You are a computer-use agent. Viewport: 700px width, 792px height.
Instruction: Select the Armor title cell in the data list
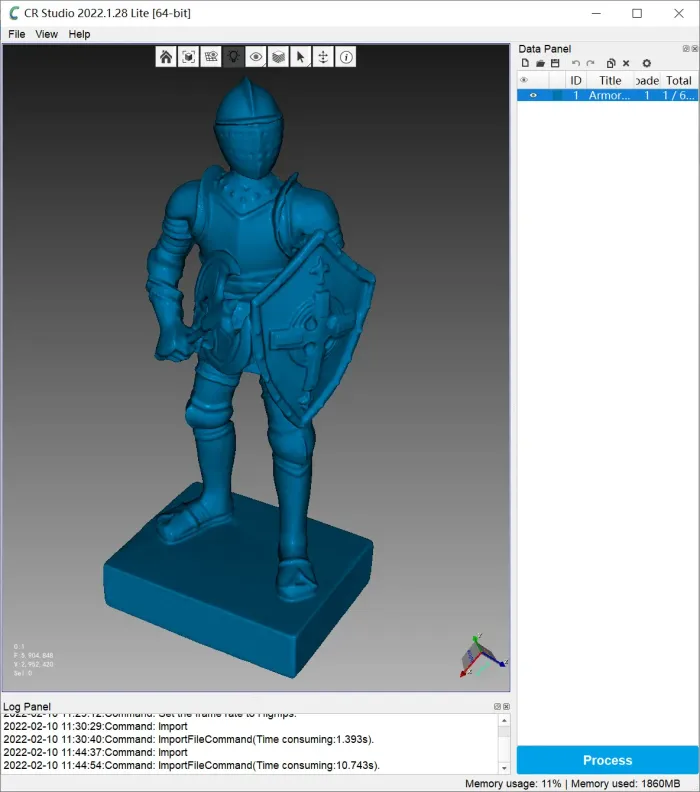(609, 95)
